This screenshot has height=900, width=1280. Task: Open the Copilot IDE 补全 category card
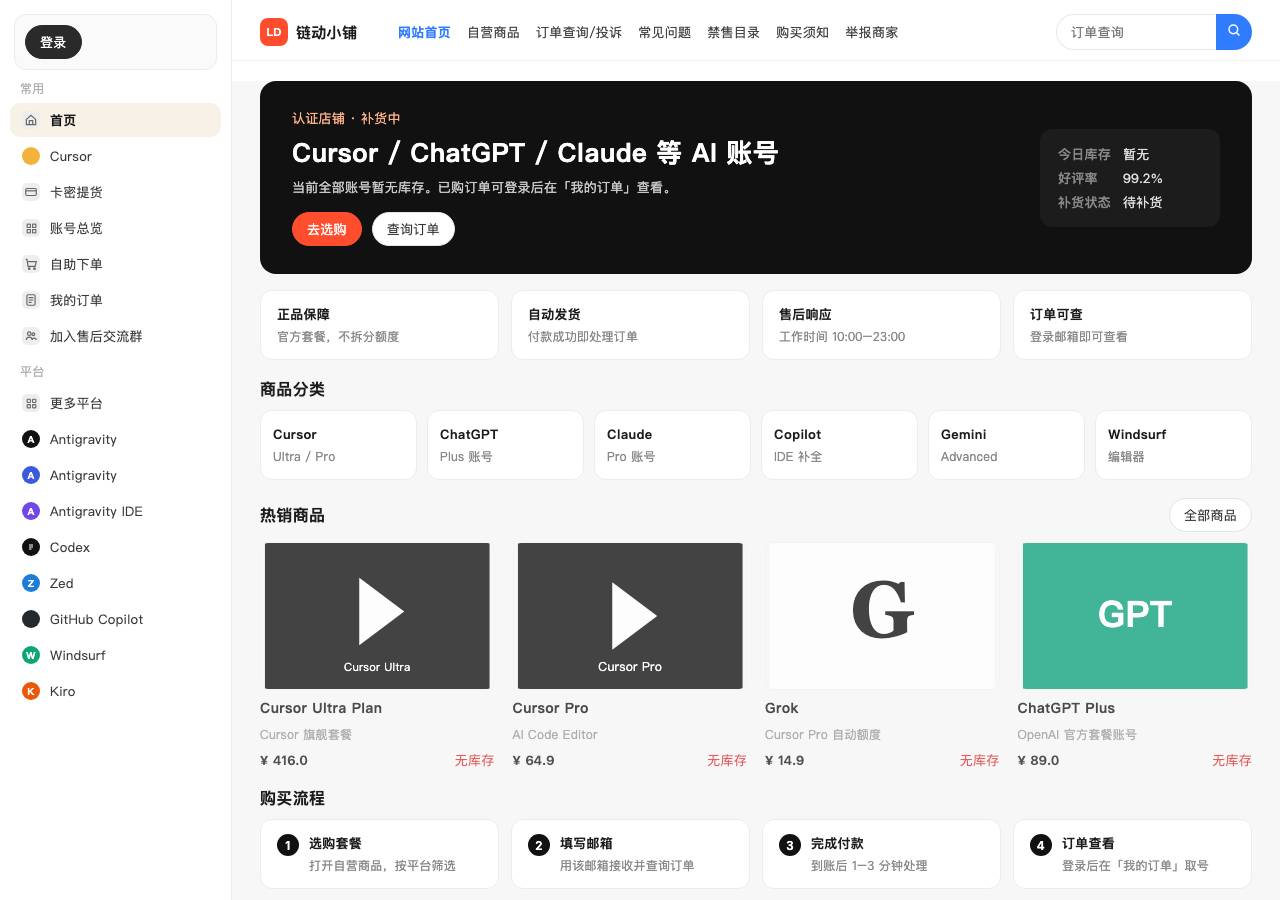click(839, 445)
